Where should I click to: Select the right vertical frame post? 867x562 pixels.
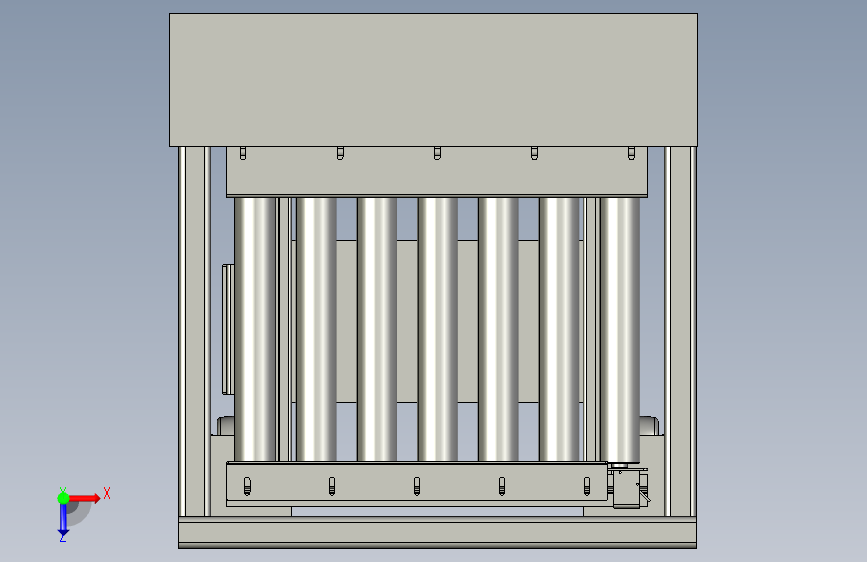point(680,331)
